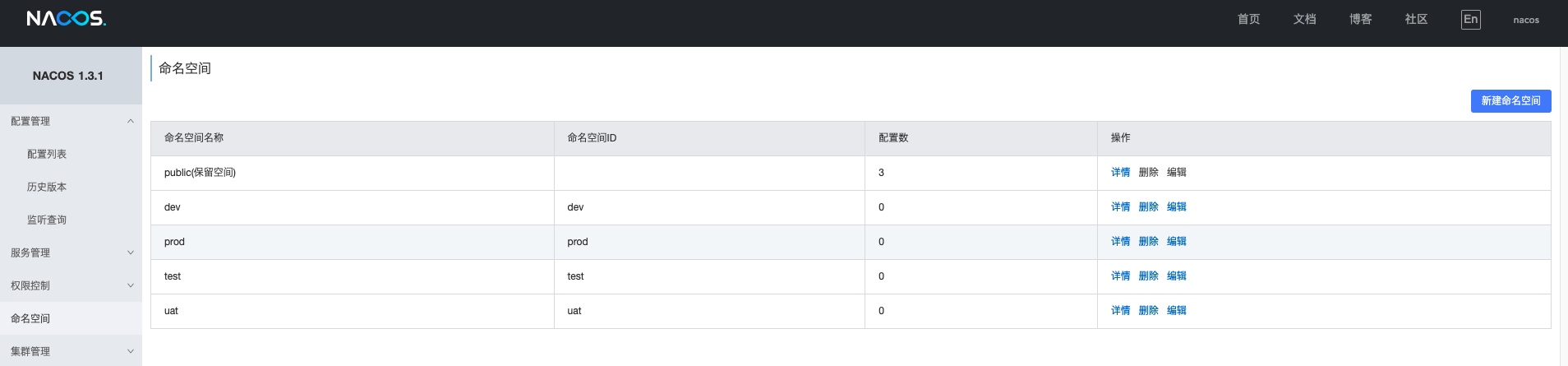Expand the 服务管理 sidebar section
The height and width of the screenshot is (366, 1568).
click(71, 252)
